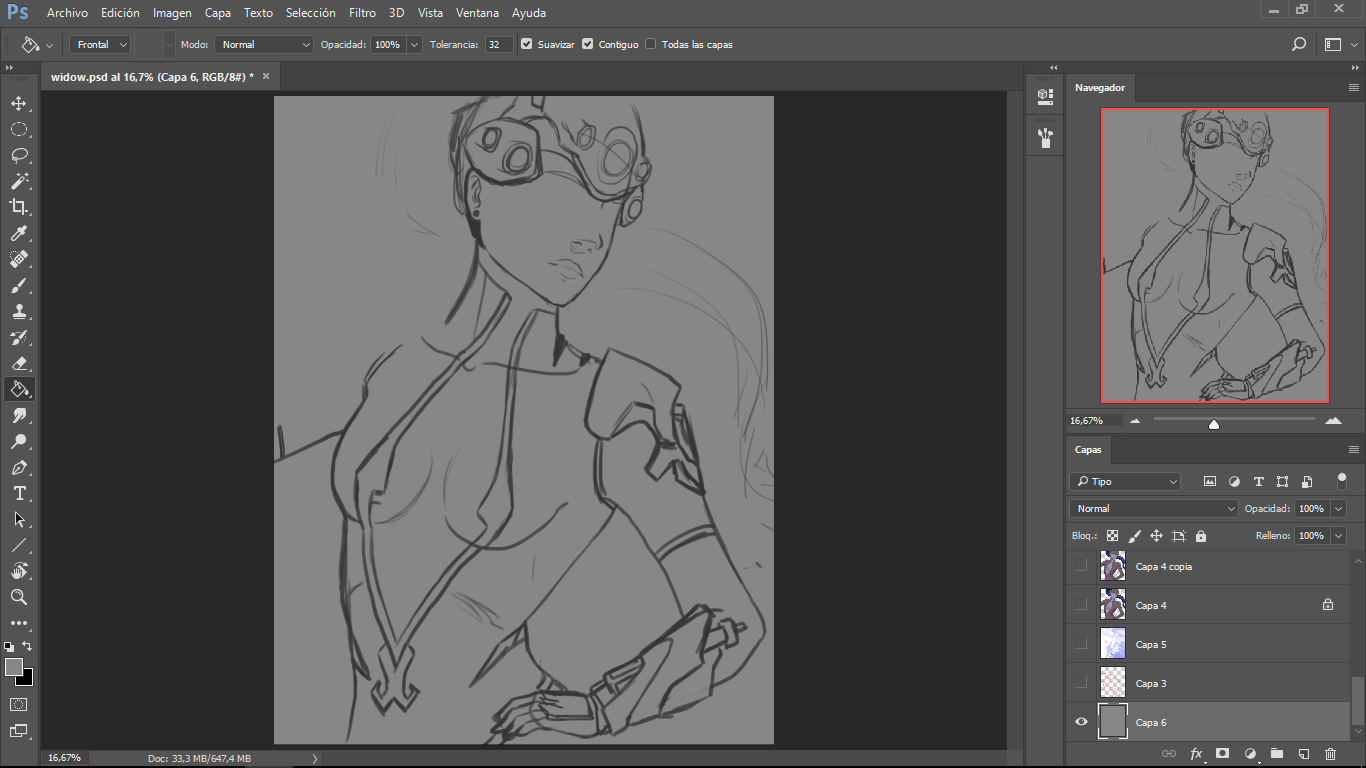Select the Eyedropper tool
Screen dimensions: 1366x768
coord(18,233)
